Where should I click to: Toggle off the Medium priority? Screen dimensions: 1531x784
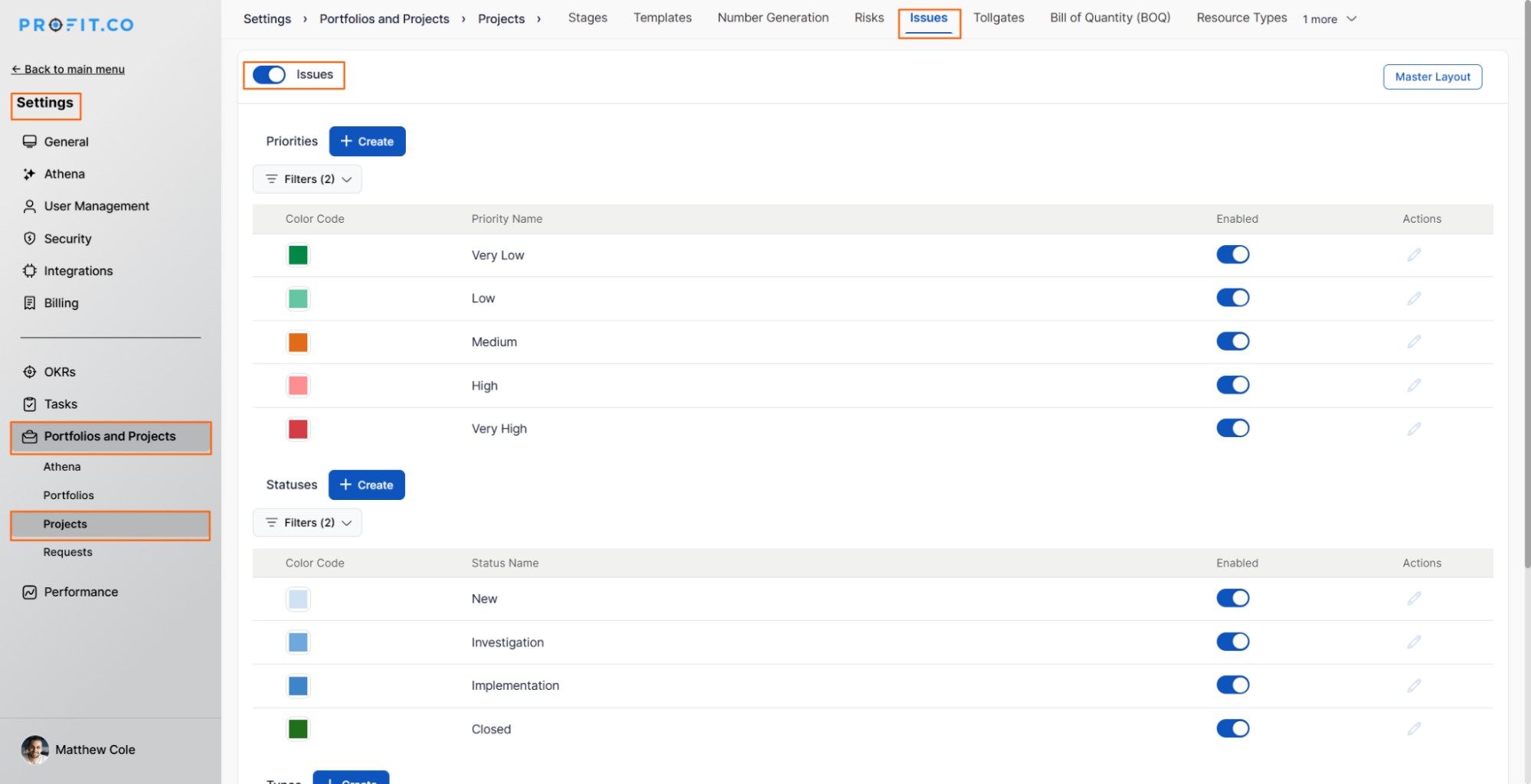point(1232,341)
